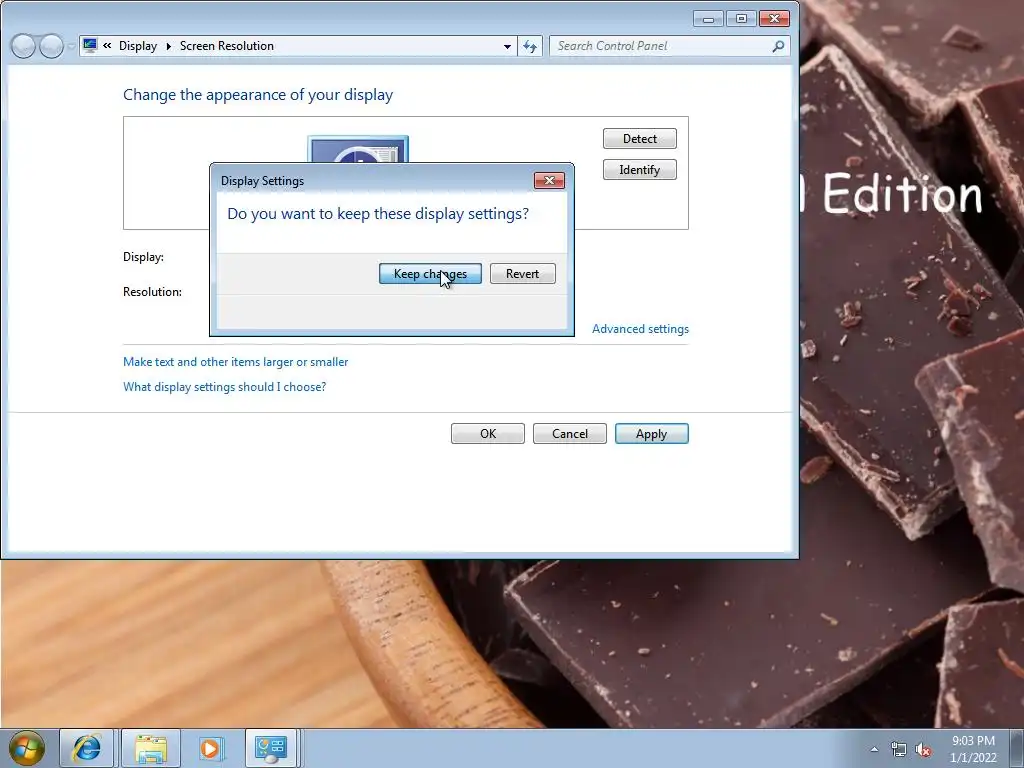Click the muted volume tray icon

pos(923,749)
